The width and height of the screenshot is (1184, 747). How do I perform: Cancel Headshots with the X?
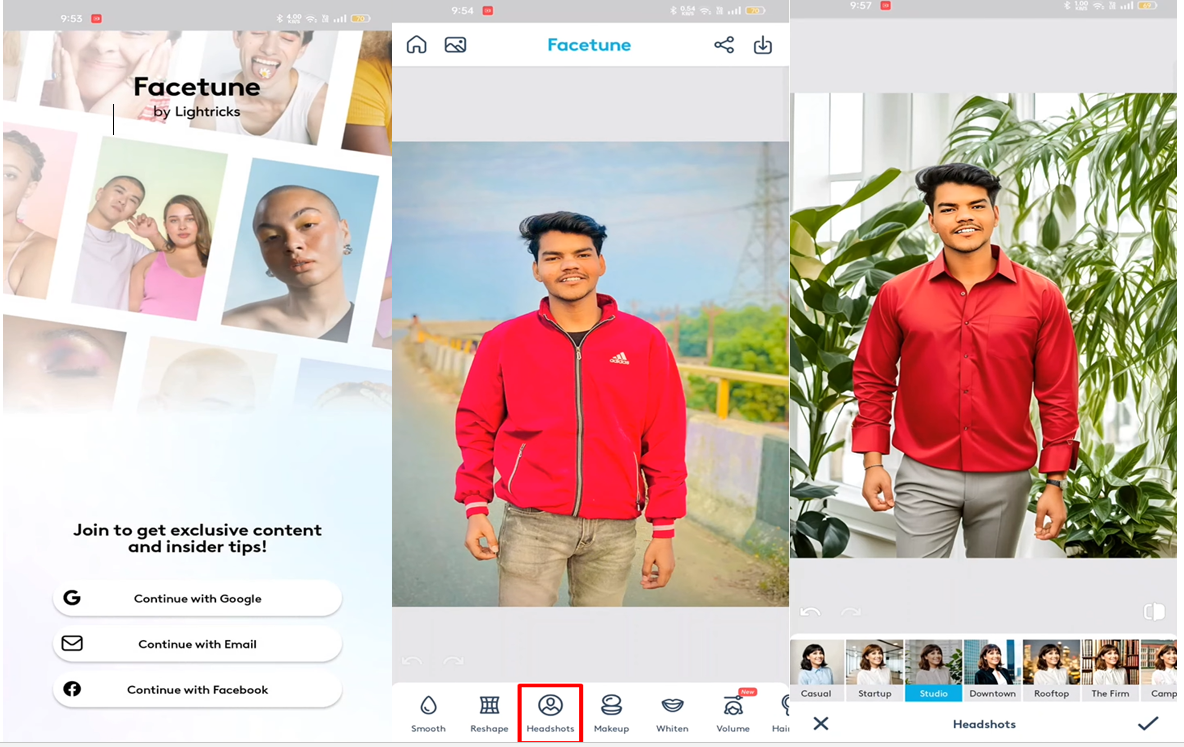(821, 724)
